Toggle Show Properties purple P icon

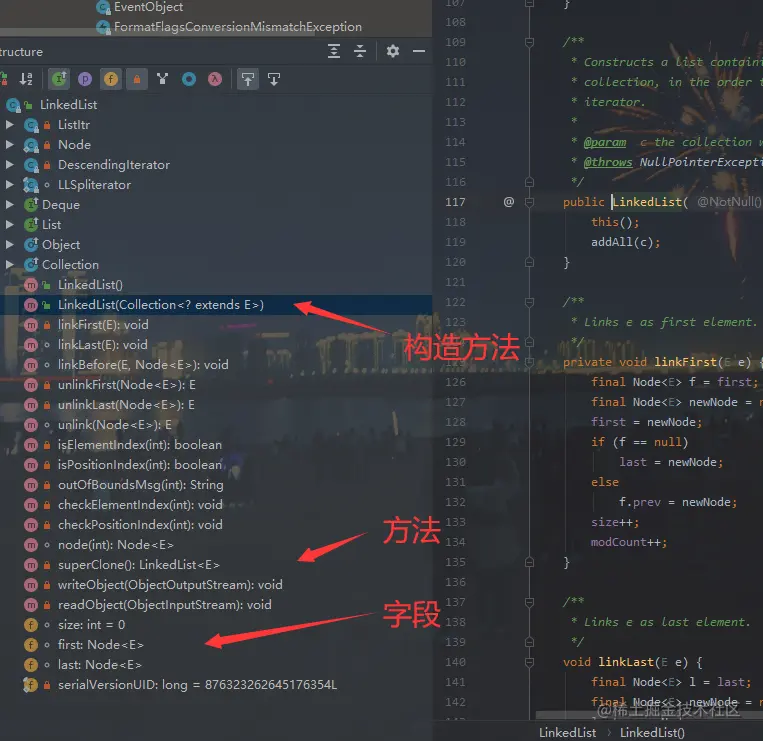85,79
